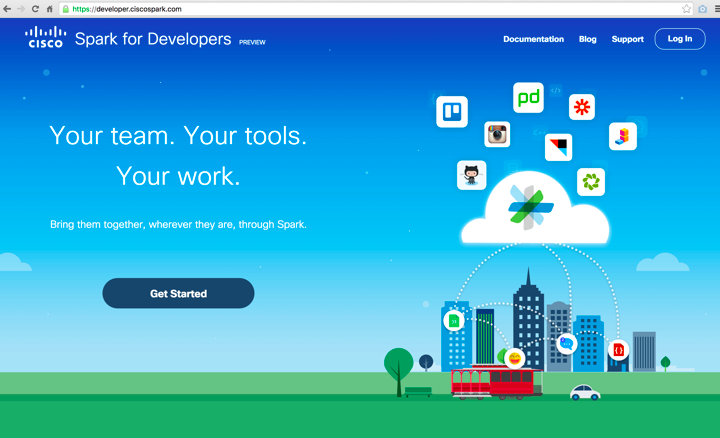Click the Spark for Developers title

coord(153,39)
